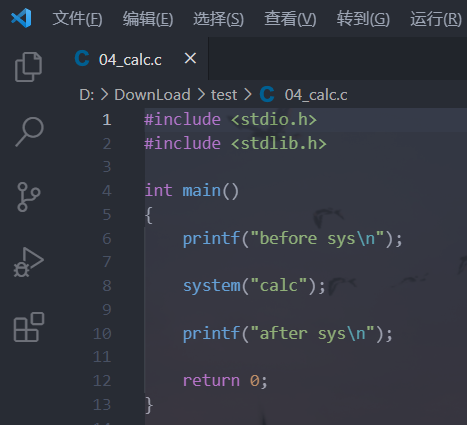Click the test breadcrumb segment
The image size is (467, 425).
224,95
